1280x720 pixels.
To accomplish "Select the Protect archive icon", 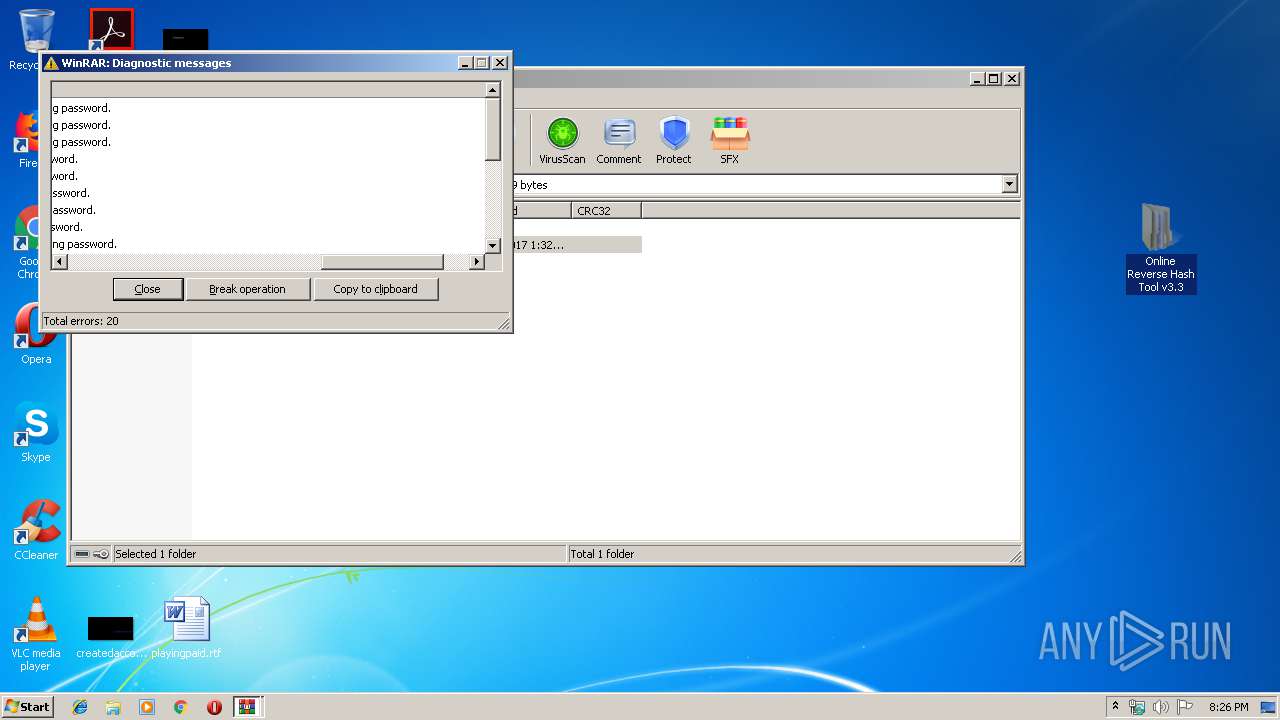I will pos(674,140).
